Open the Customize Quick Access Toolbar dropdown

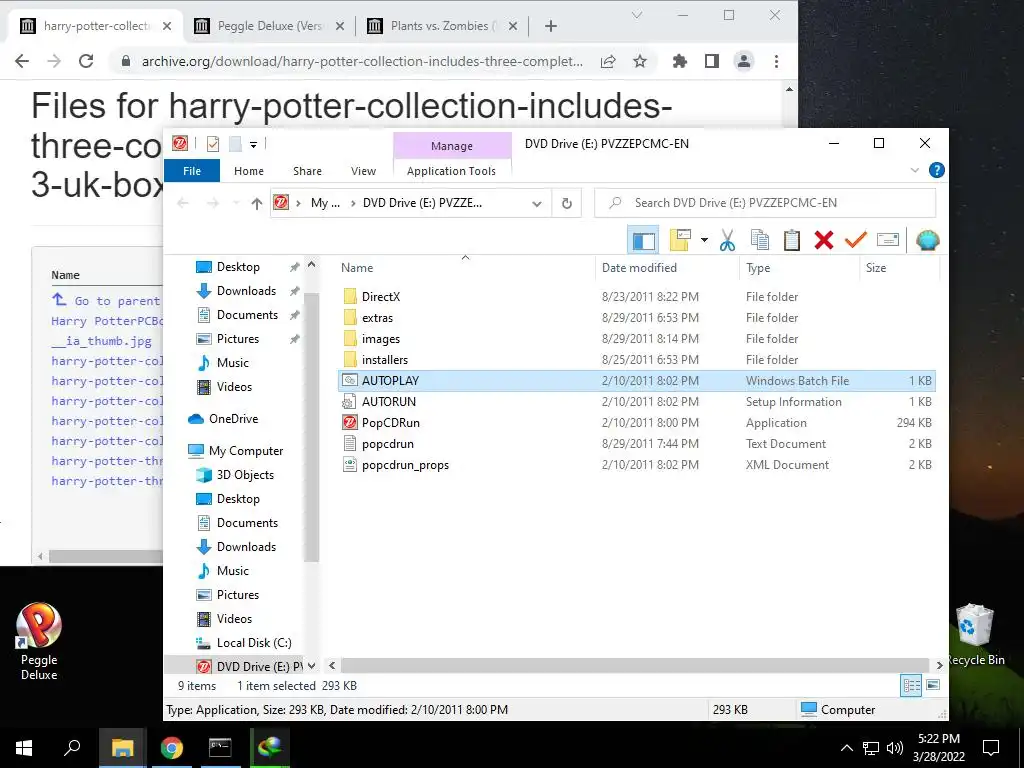(x=253, y=144)
